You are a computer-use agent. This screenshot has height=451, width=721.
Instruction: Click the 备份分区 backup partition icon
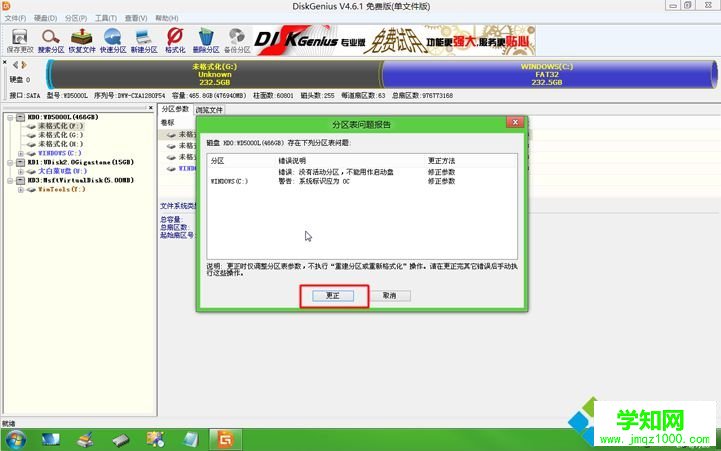click(x=237, y=40)
